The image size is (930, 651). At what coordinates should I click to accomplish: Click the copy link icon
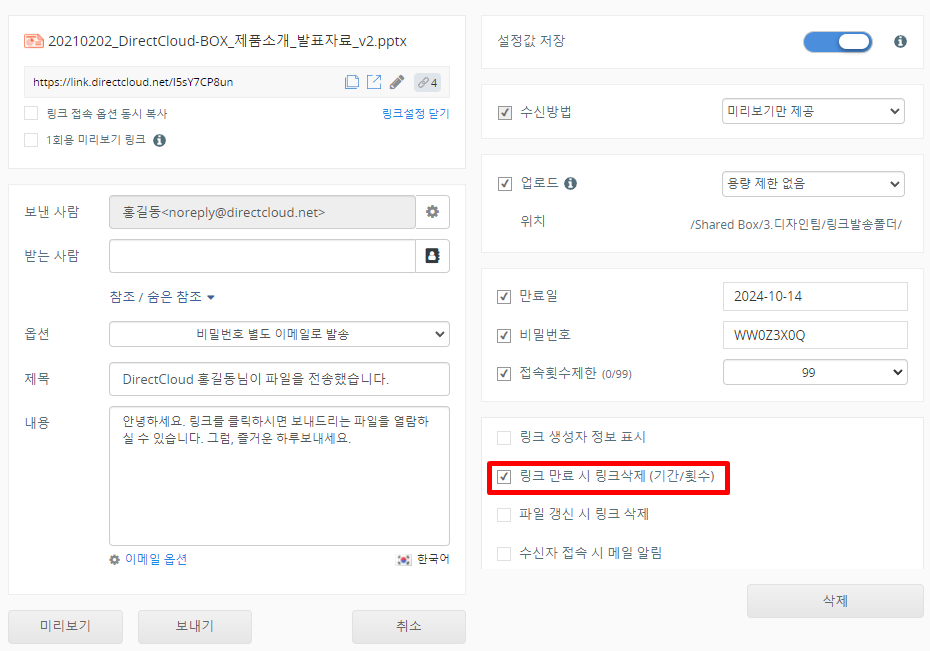pos(352,82)
